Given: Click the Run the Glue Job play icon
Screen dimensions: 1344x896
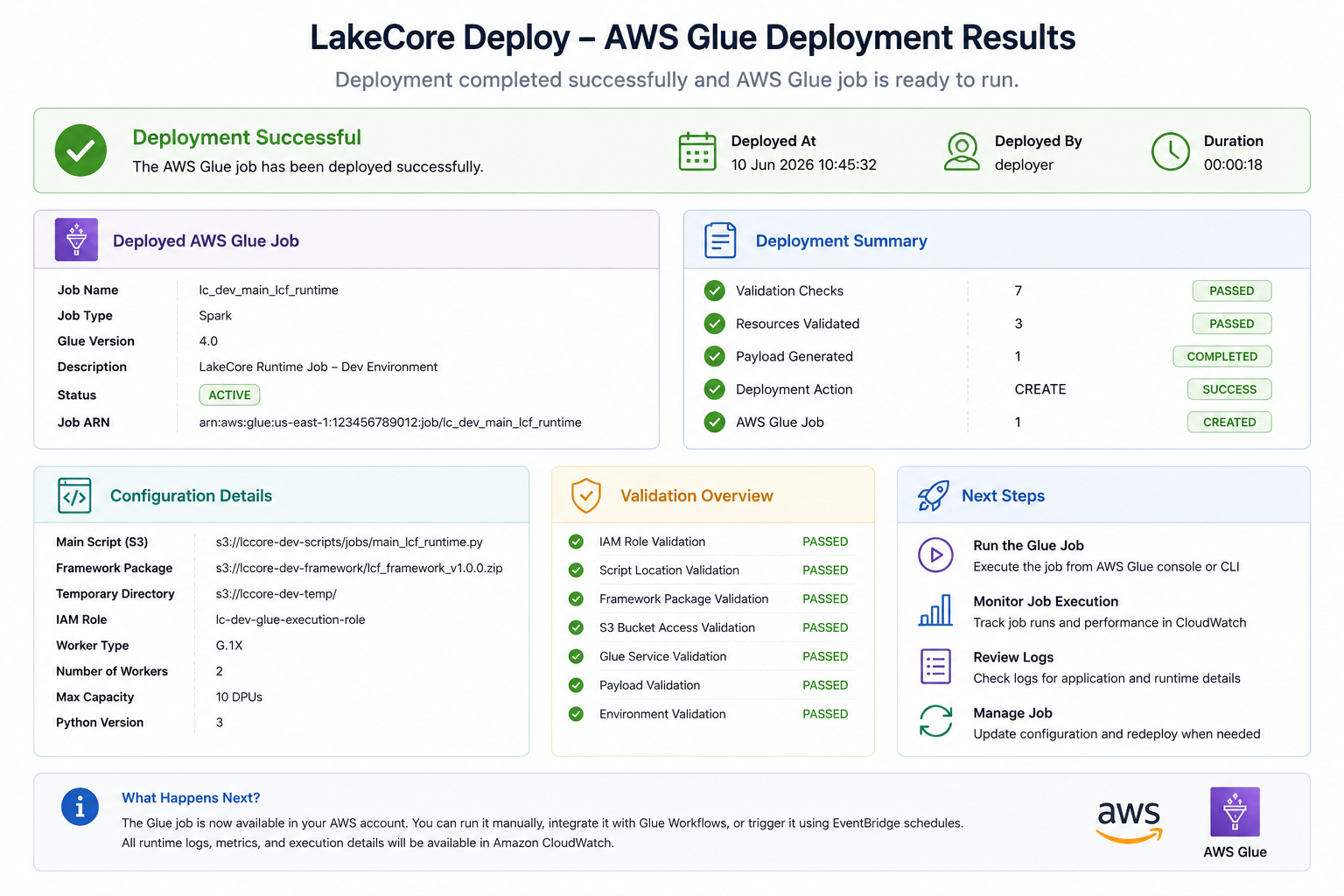Looking at the screenshot, I should pos(935,555).
